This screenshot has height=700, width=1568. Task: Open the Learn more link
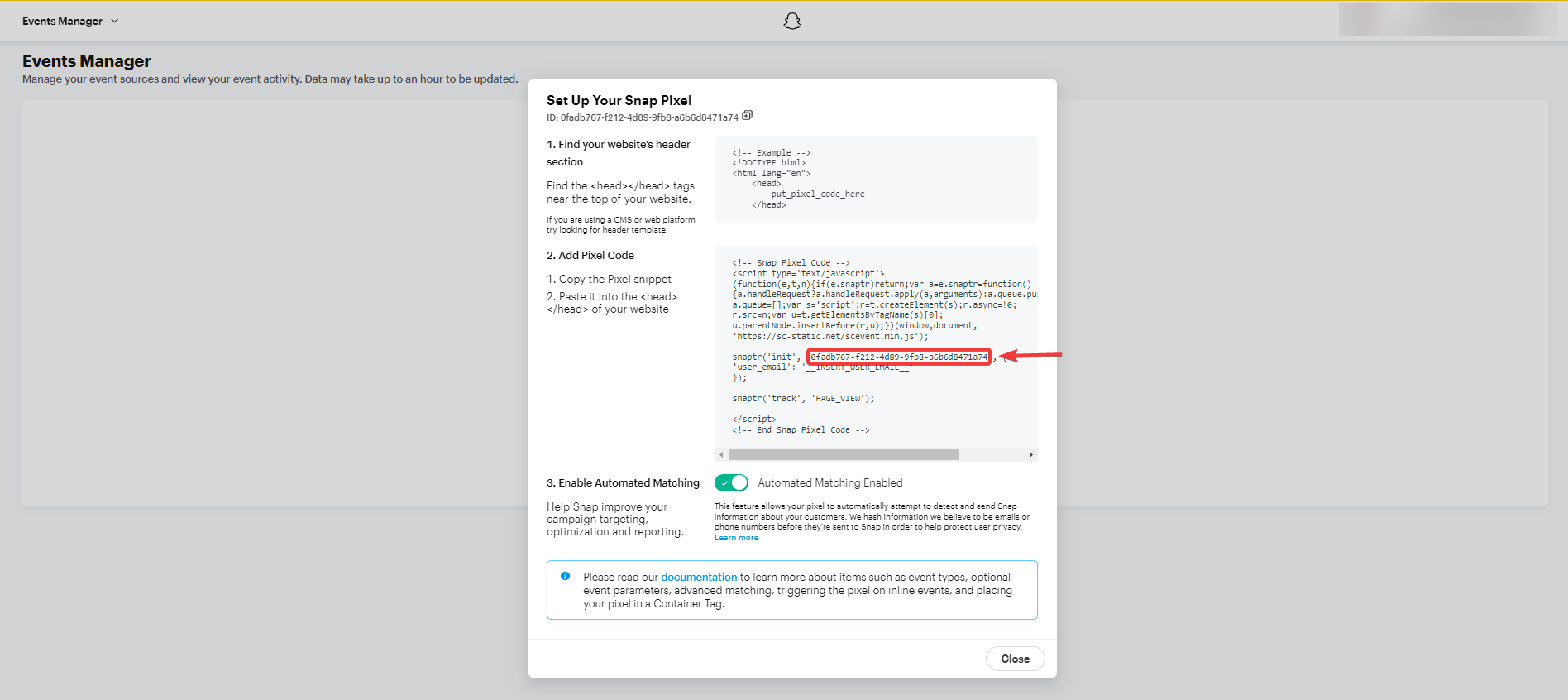(x=736, y=538)
